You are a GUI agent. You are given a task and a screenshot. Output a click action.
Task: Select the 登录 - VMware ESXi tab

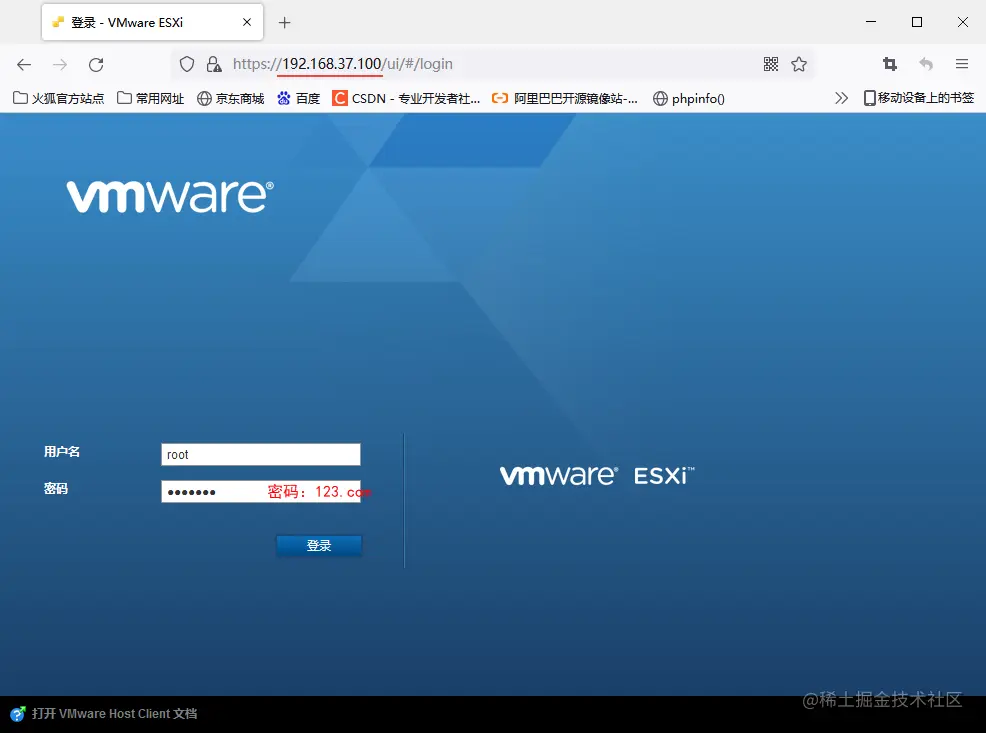[x=152, y=23]
